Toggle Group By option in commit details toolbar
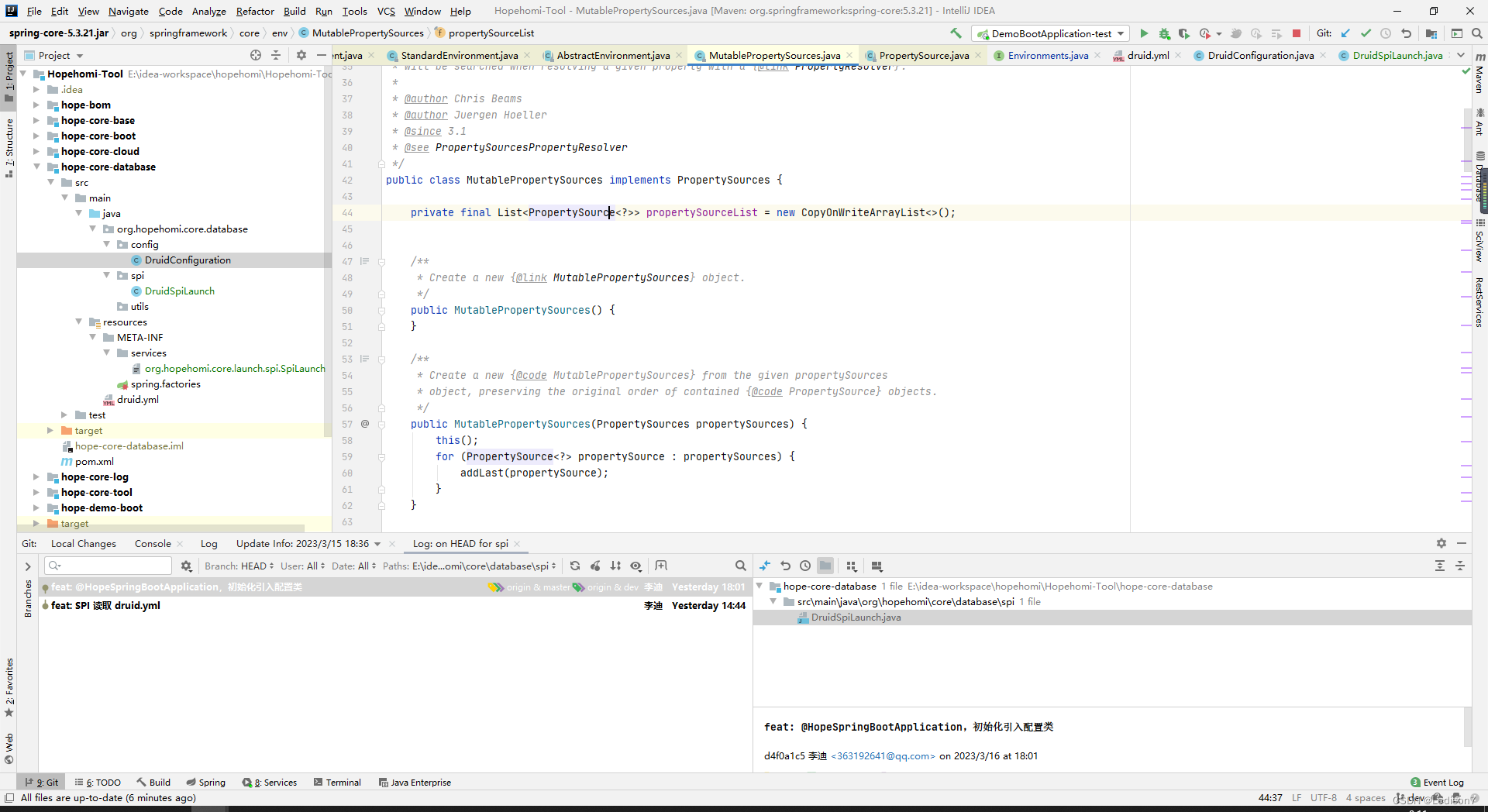Screen dimensions: 1488x812 click(x=852, y=566)
